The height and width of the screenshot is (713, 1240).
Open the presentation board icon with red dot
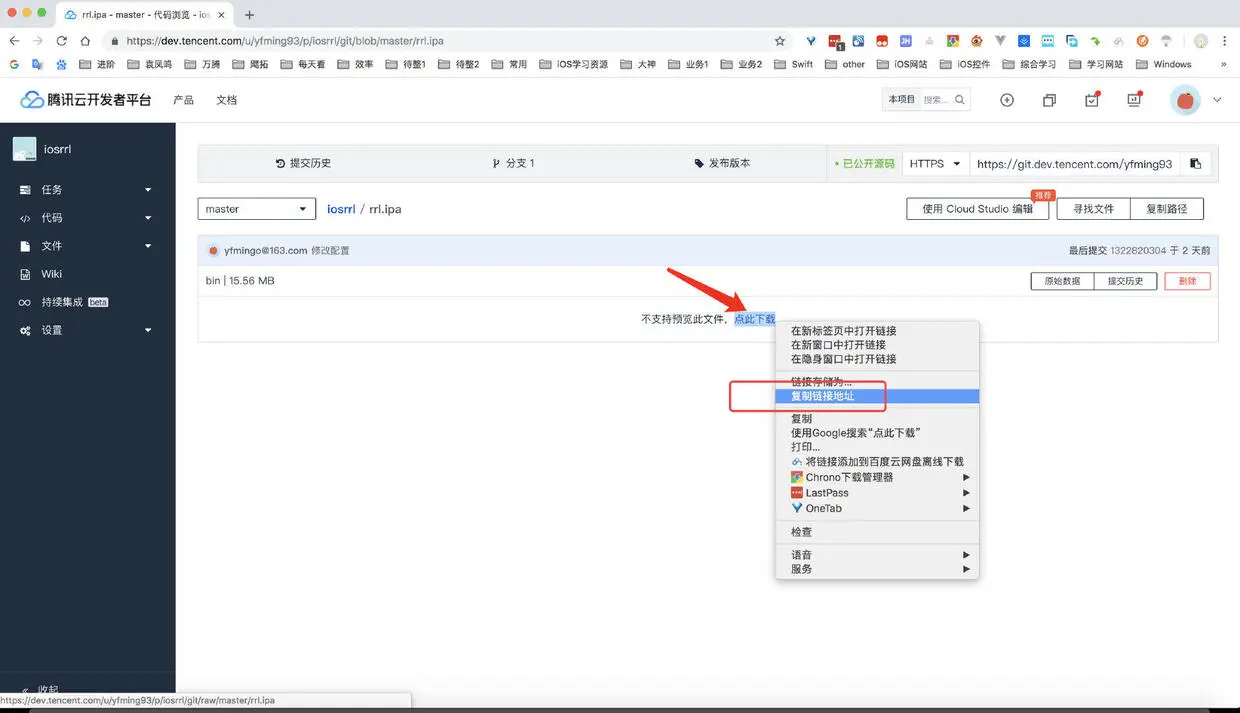tap(1134, 99)
